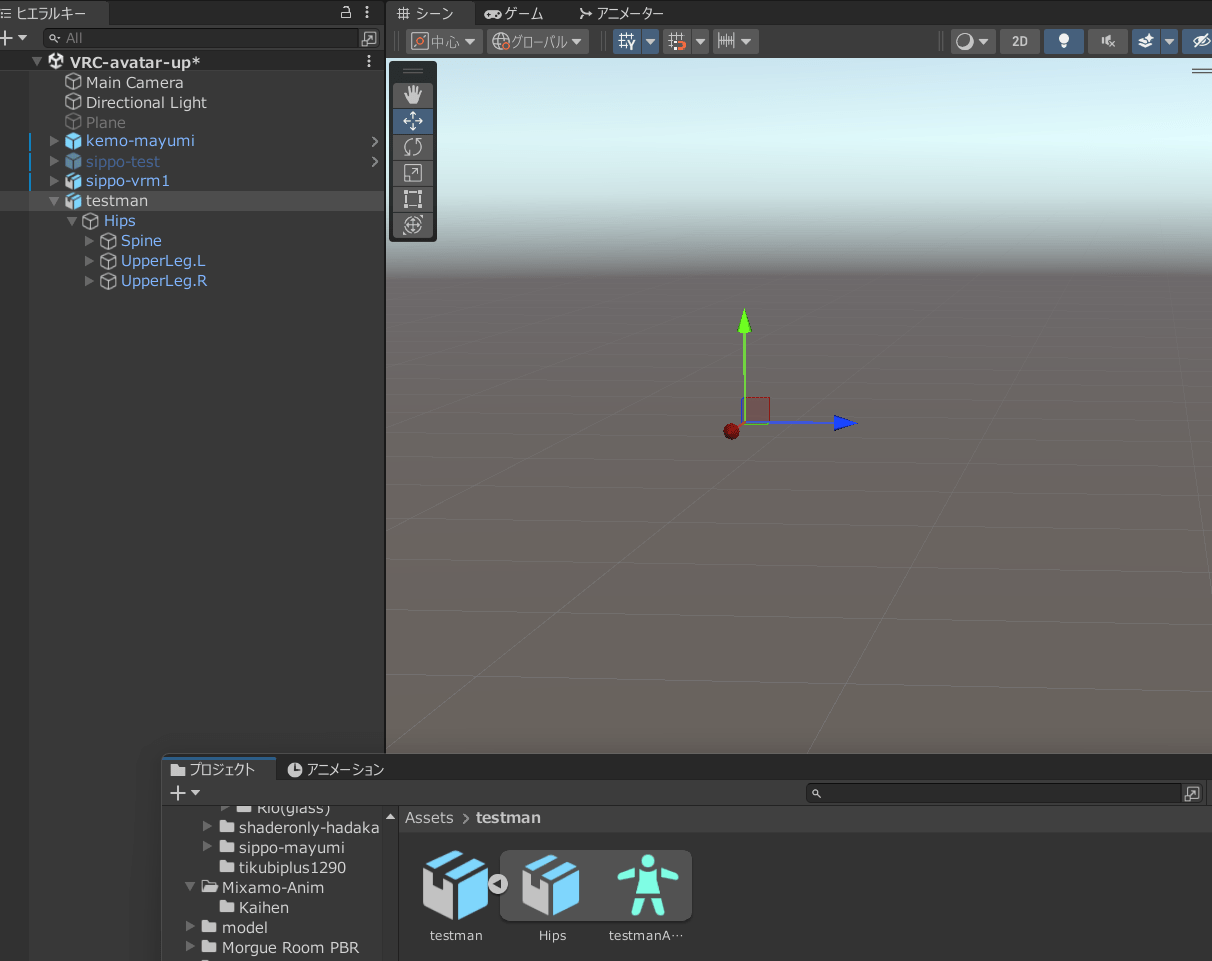Click the testmanAvatar asset icon
Image resolution: width=1212 pixels, height=961 pixels.
[x=647, y=886]
